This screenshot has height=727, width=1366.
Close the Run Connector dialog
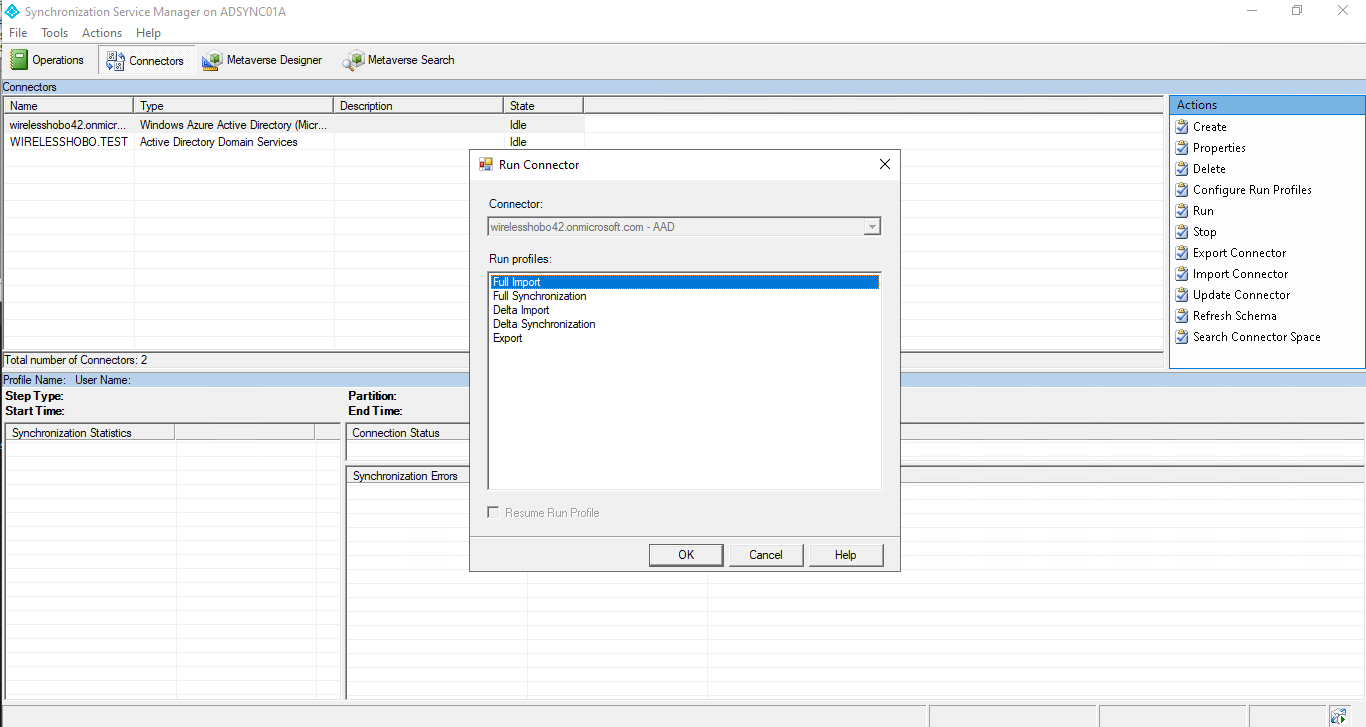pyautogui.click(x=884, y=165)
